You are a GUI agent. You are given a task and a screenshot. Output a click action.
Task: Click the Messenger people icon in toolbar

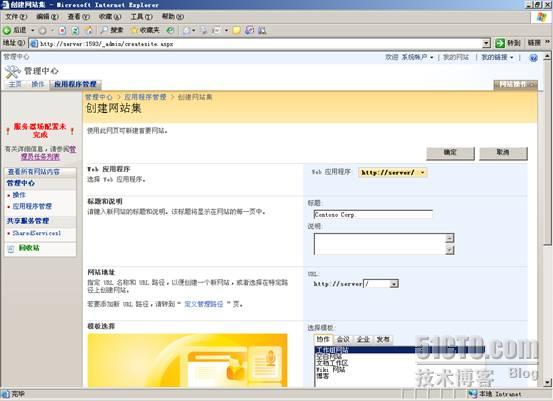click(x=262, y=31)
